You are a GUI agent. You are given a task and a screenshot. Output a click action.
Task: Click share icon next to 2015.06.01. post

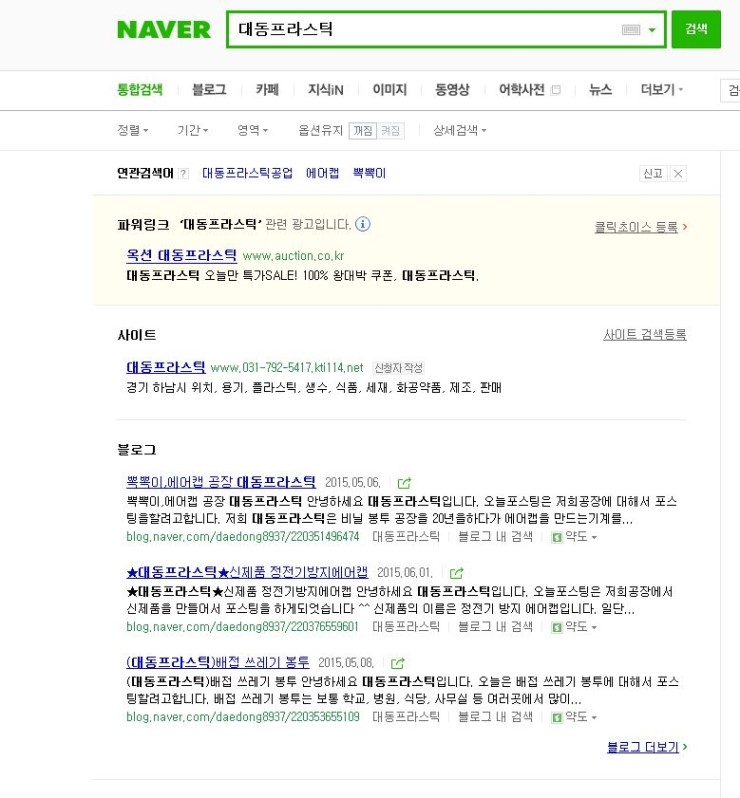(457, 573)
